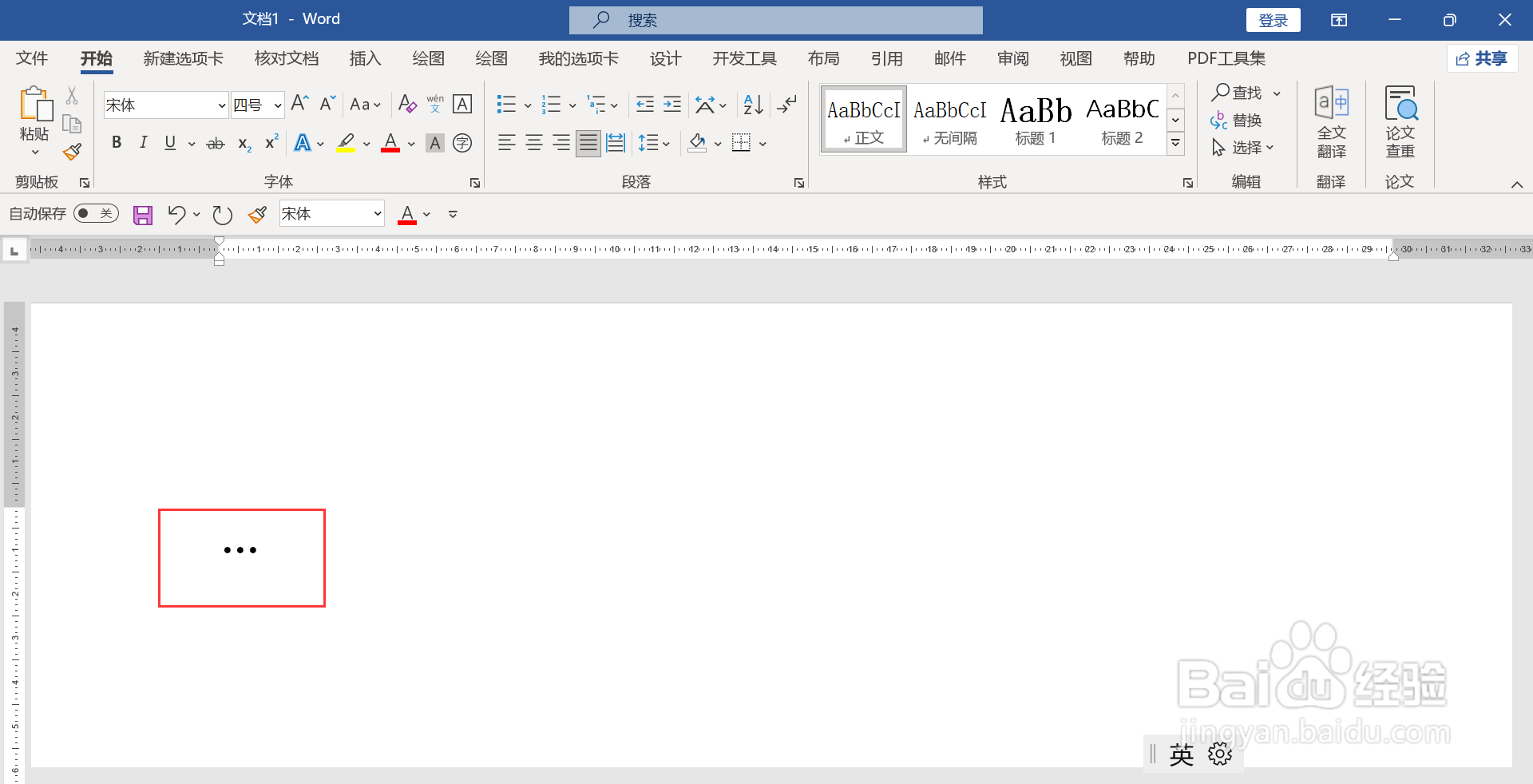Click the input method 英 indicator

point(1181,754)
